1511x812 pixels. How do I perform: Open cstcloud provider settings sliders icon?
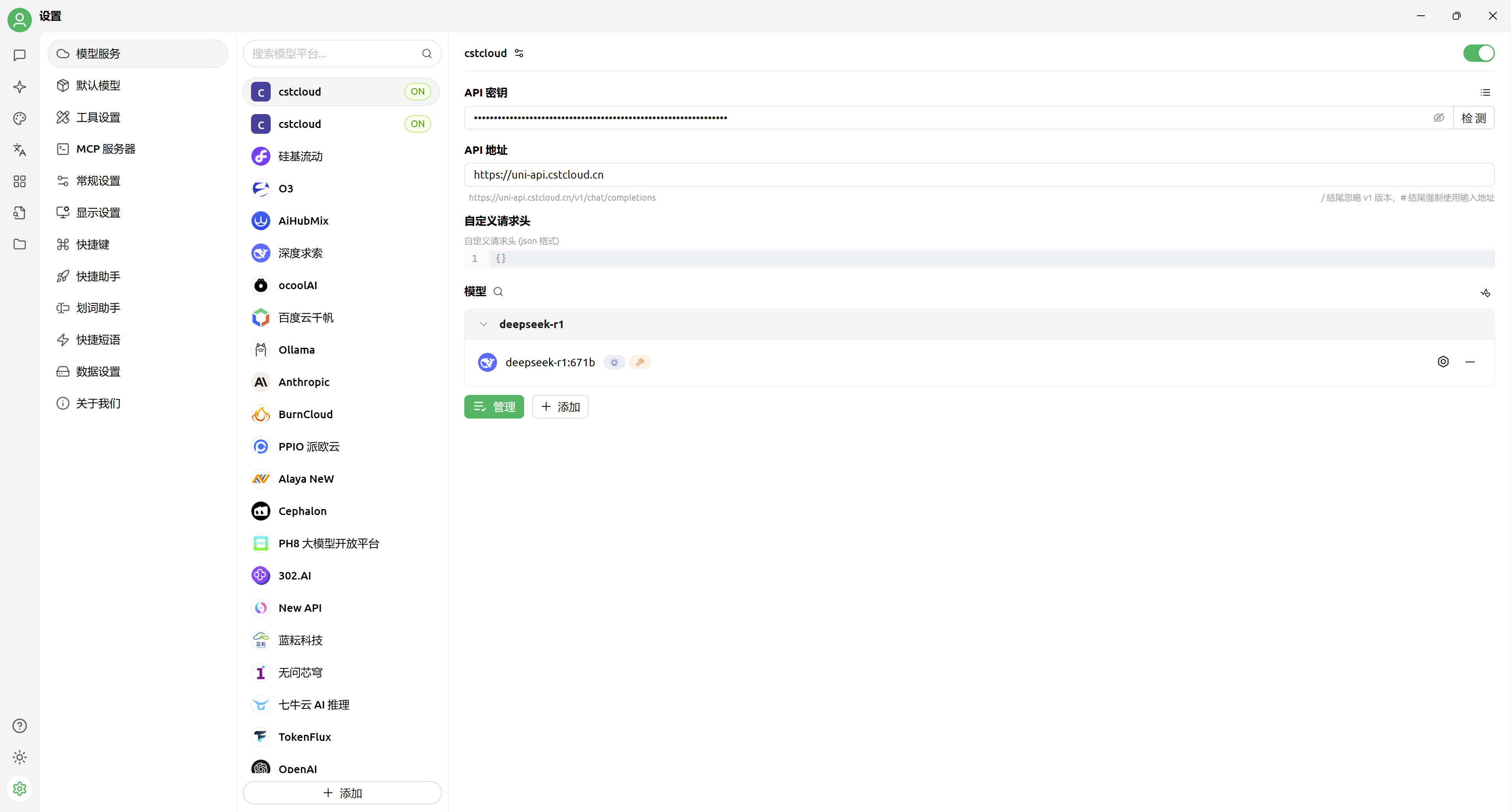[519, 54]
